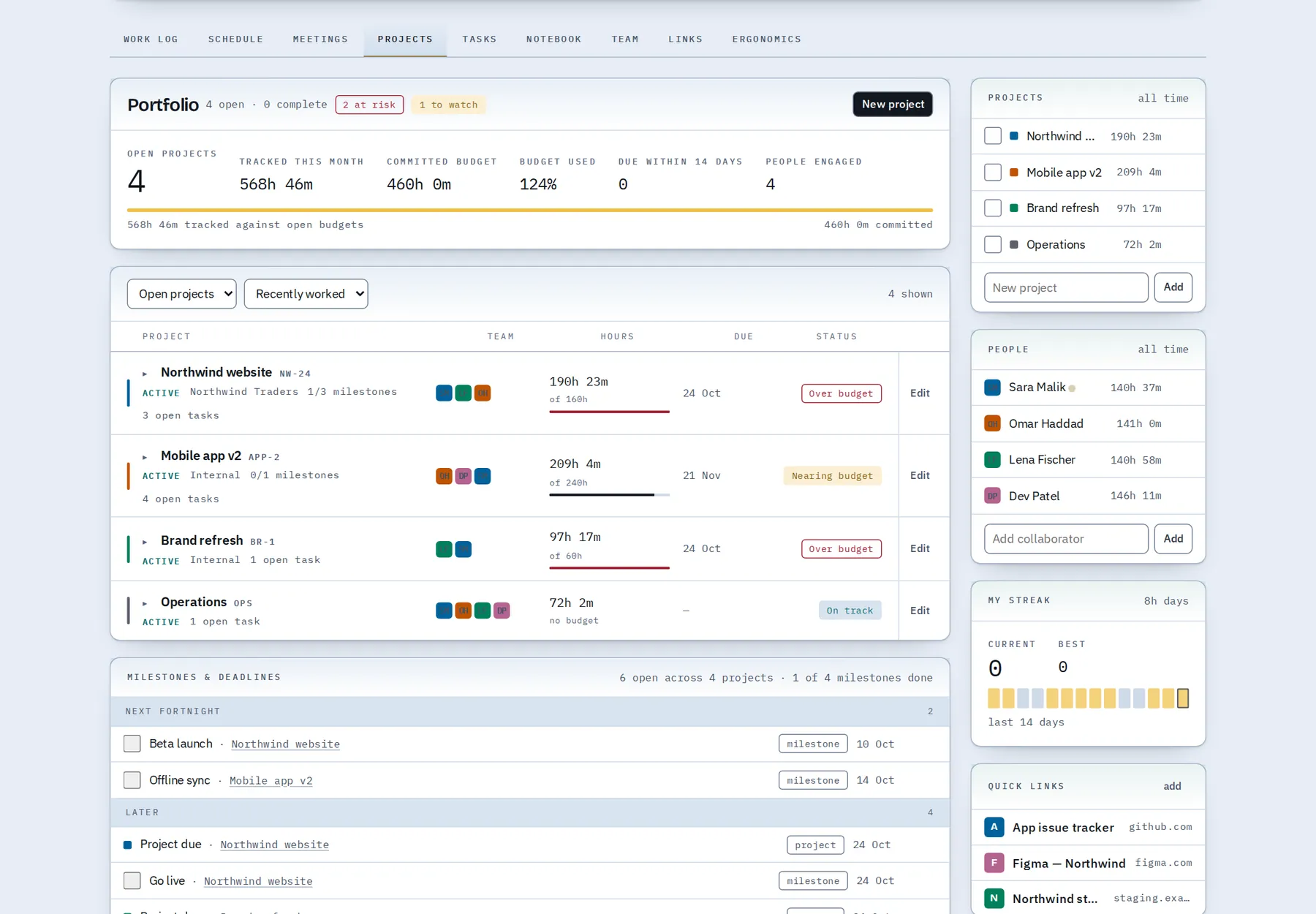The image size is (1316, 914).
Task: Expand the Operations project row
Action: point(145,603)
